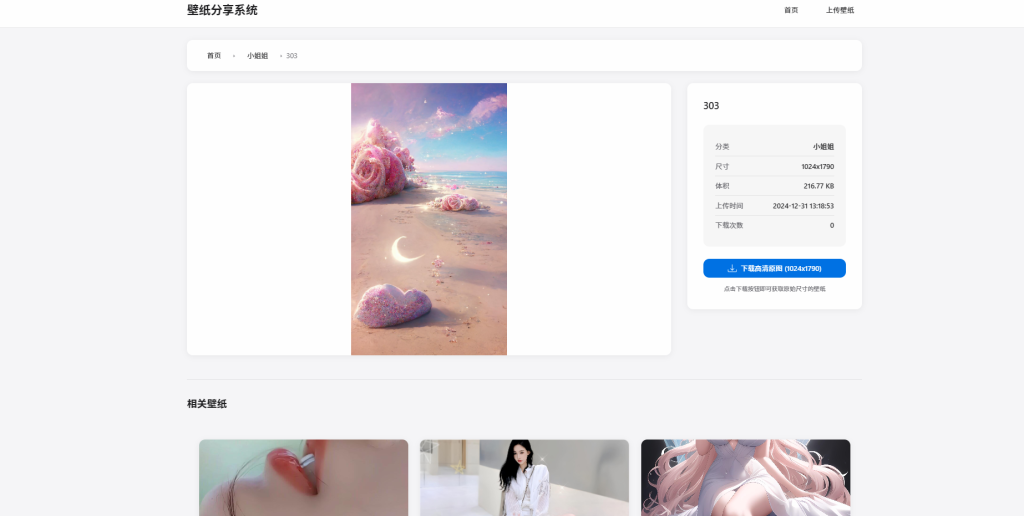Open the 小姐姐 breadcrumb category

[x=258, y=56]
